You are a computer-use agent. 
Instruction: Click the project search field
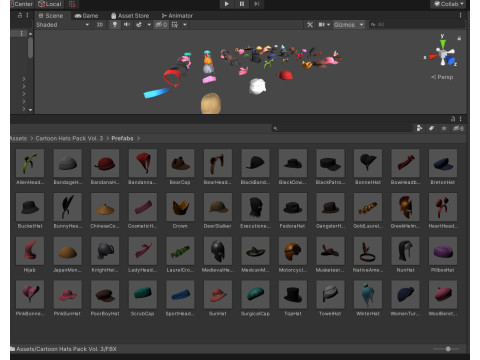pyautogui.click(x=342, y=128)
